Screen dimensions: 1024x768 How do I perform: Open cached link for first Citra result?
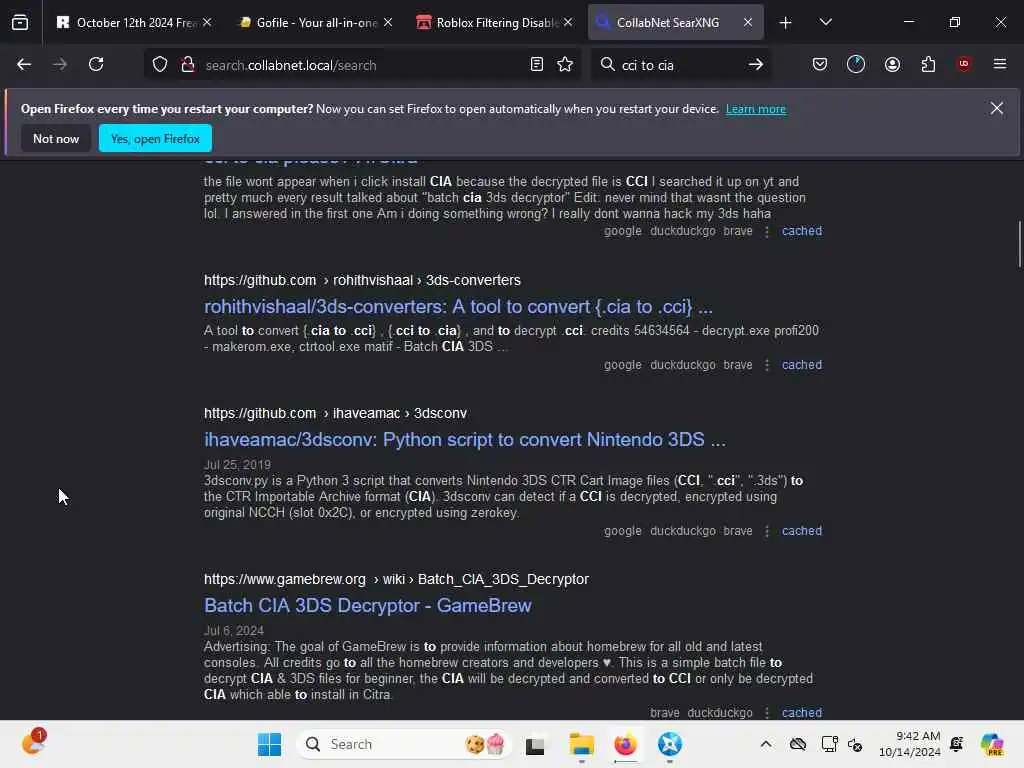(802, 231)
